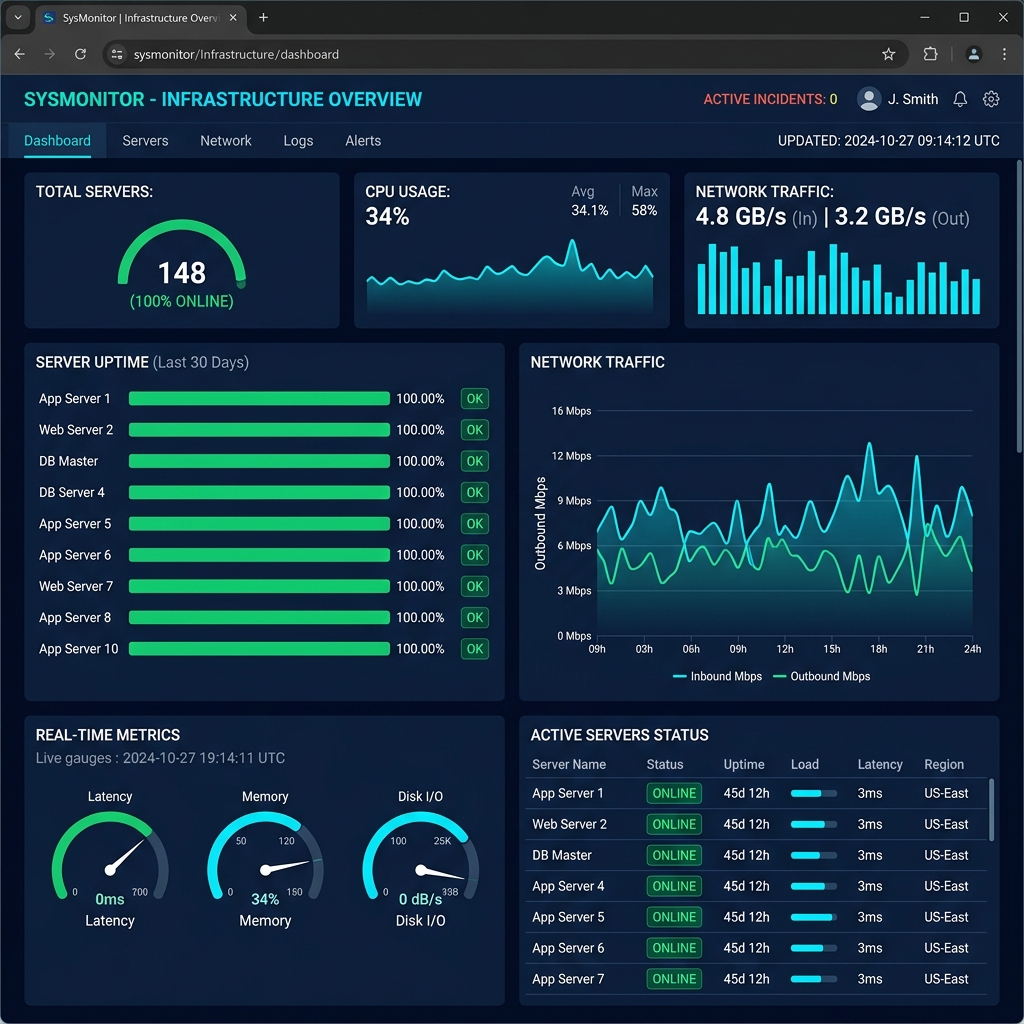Click the App Server 6 status row name
The width and height of the screenshot is (1024, 1024).
coord(568,948)
